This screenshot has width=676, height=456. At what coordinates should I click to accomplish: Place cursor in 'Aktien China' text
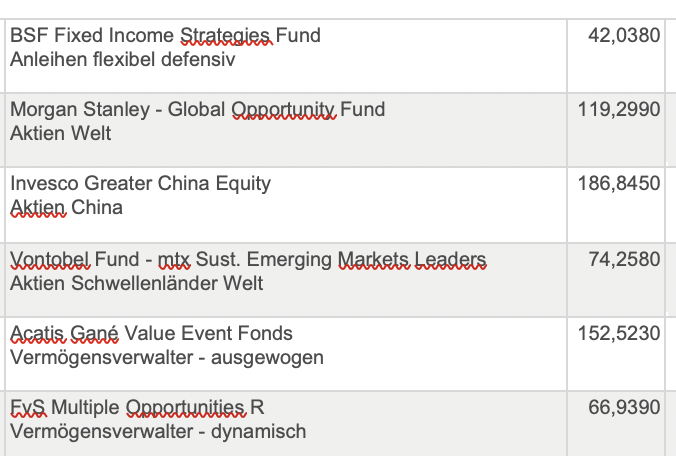(66, 208)
